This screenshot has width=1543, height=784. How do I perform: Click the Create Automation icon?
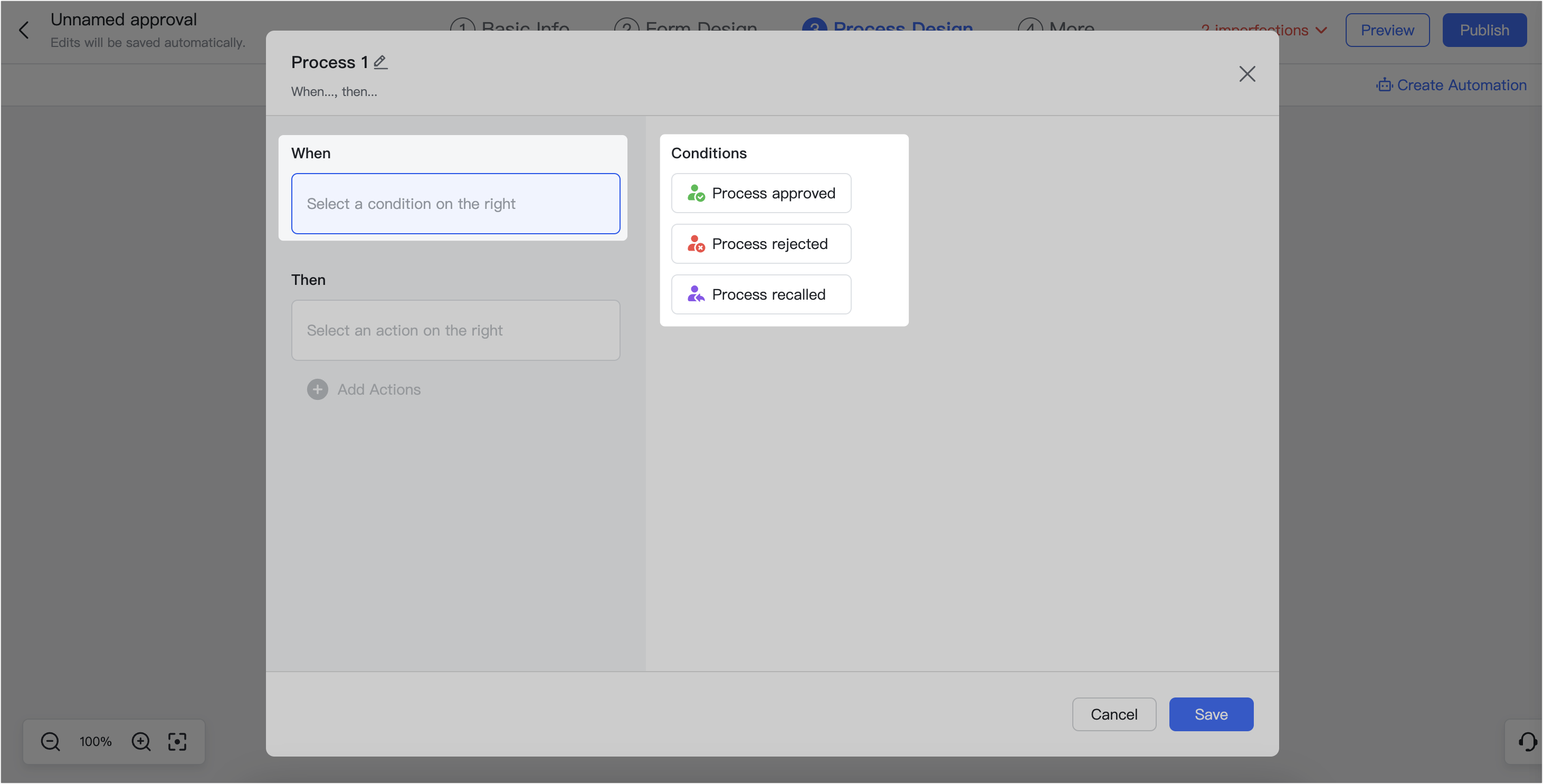click(1385, 84)
